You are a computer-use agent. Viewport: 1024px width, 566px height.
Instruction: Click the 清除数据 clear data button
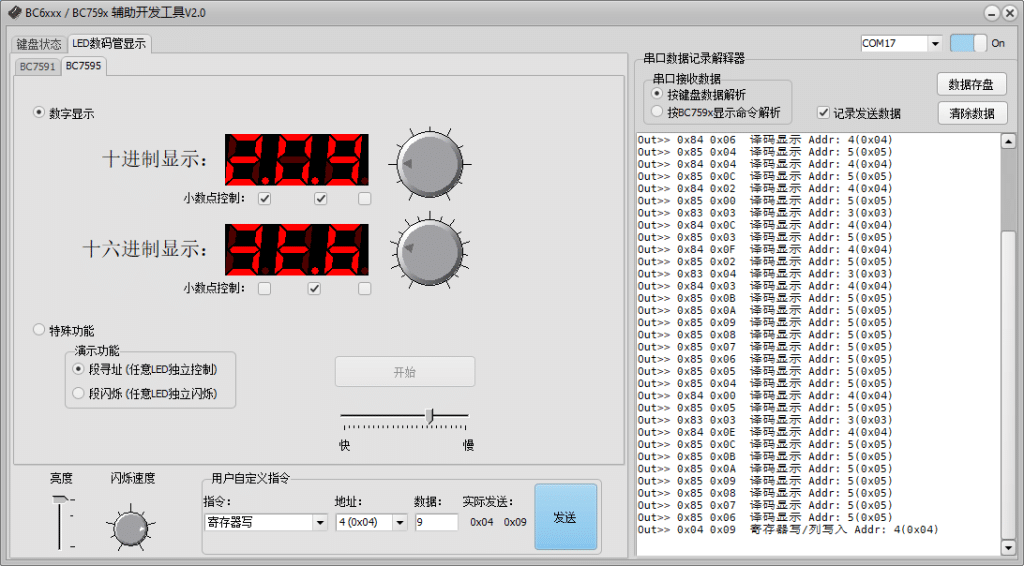[971, 113]
